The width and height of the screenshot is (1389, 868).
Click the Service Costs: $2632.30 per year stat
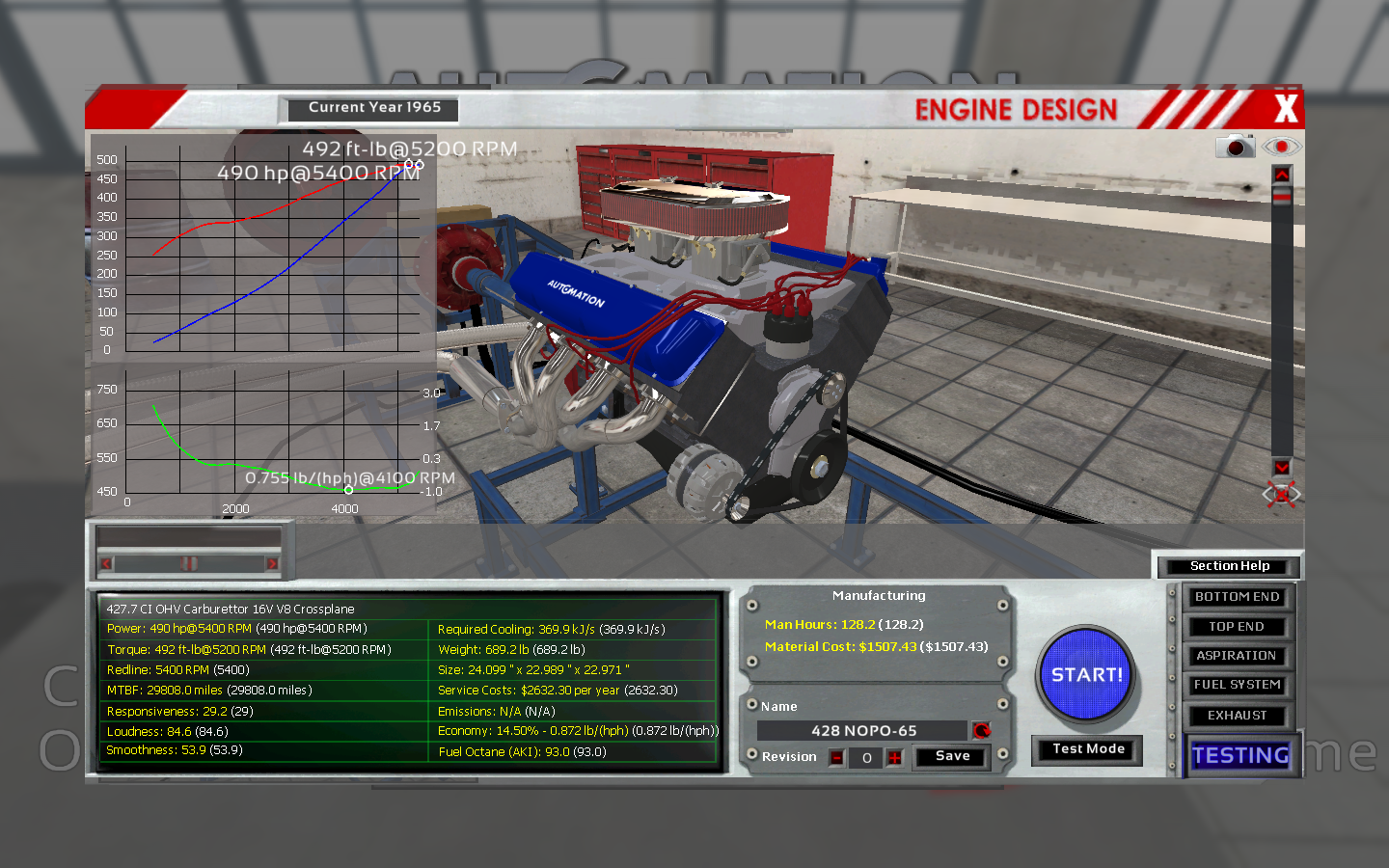click(558, 691)
